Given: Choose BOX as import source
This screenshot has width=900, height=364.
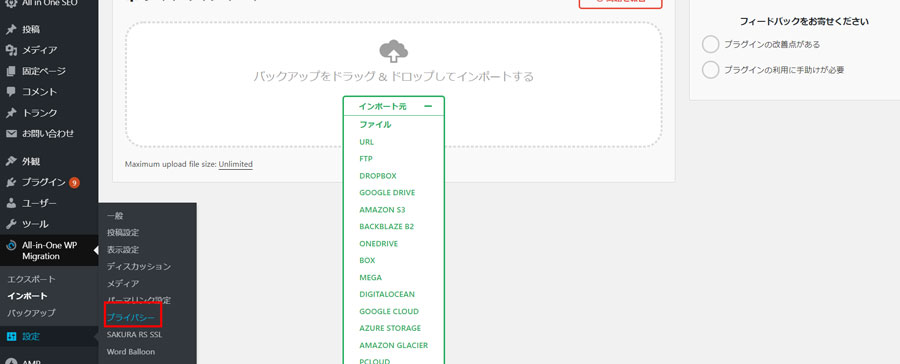Looking at the screenshot, I should (x=367, y=260).
